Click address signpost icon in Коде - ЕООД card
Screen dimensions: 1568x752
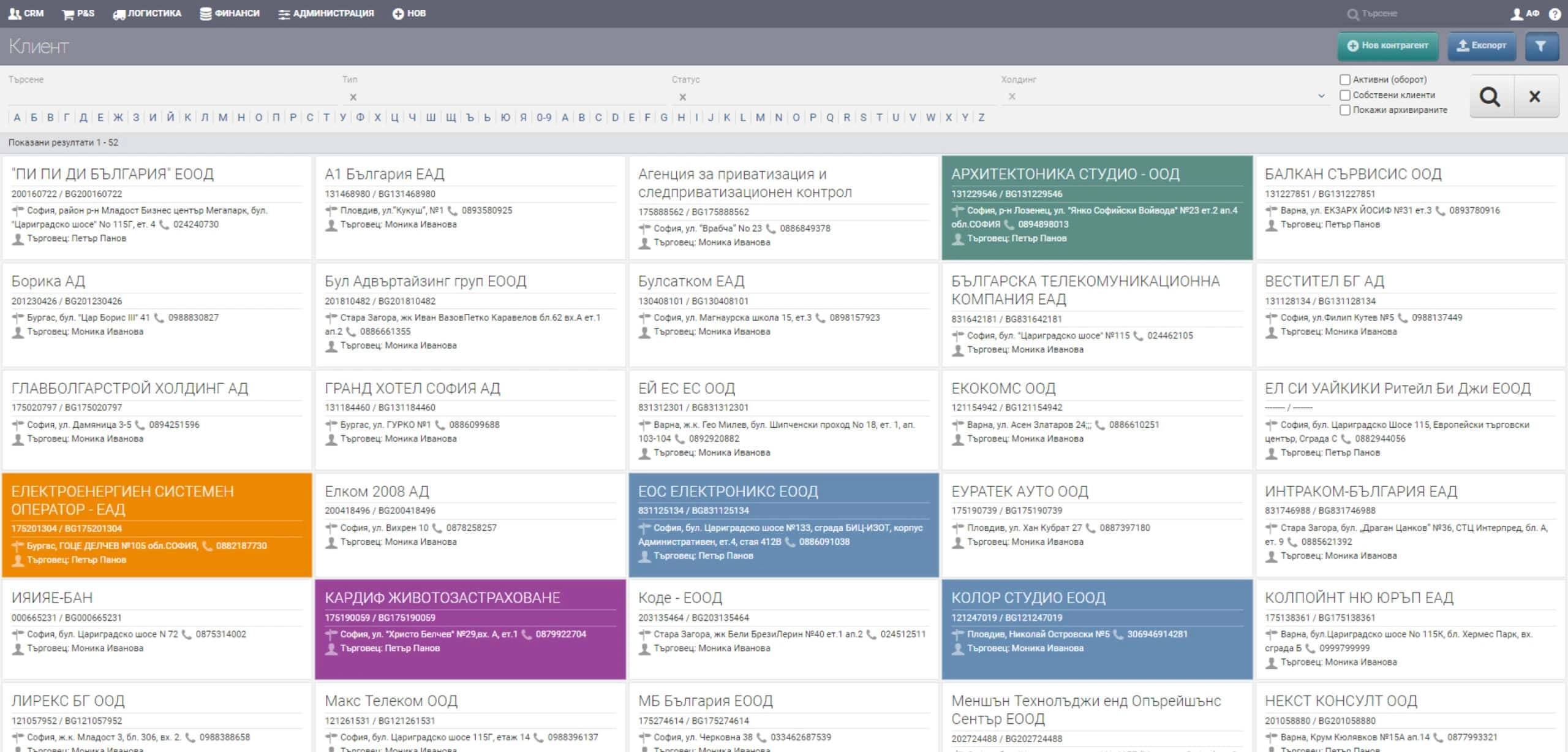644,634
